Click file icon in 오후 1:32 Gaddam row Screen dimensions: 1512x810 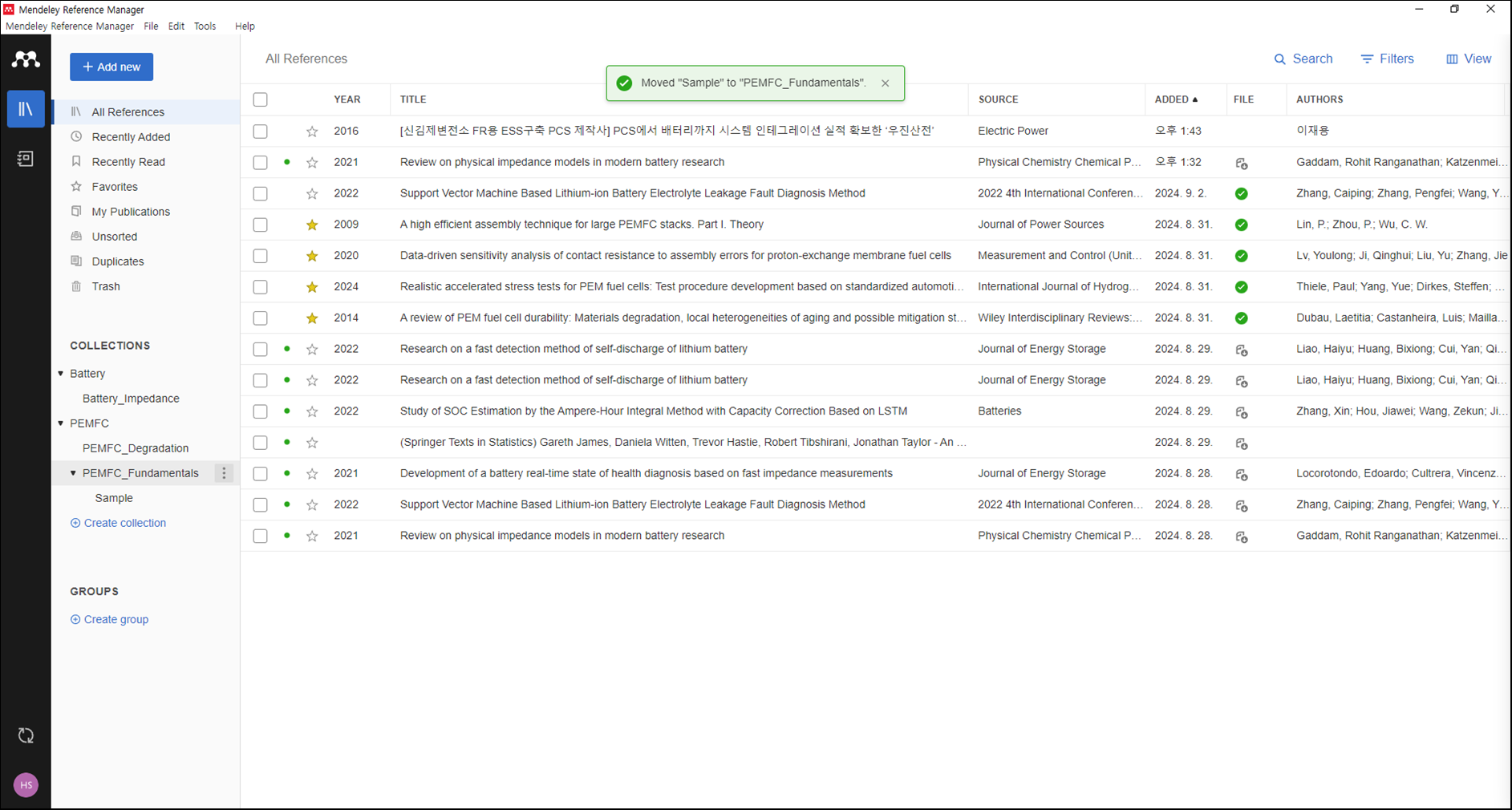1241,164
